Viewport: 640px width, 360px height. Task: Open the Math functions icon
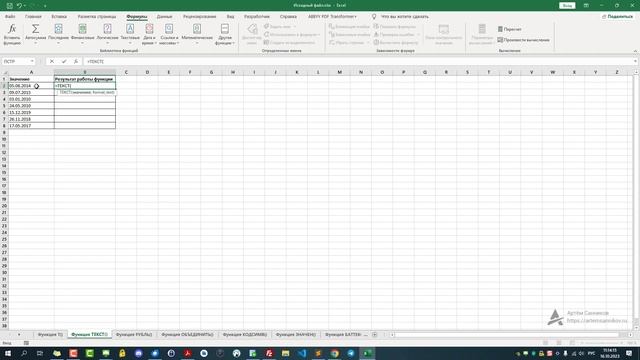(197, 29)
